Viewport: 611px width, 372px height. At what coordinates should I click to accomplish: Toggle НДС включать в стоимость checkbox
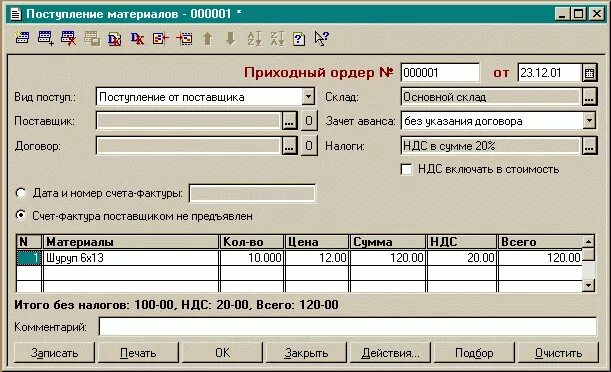coord(406,169)
